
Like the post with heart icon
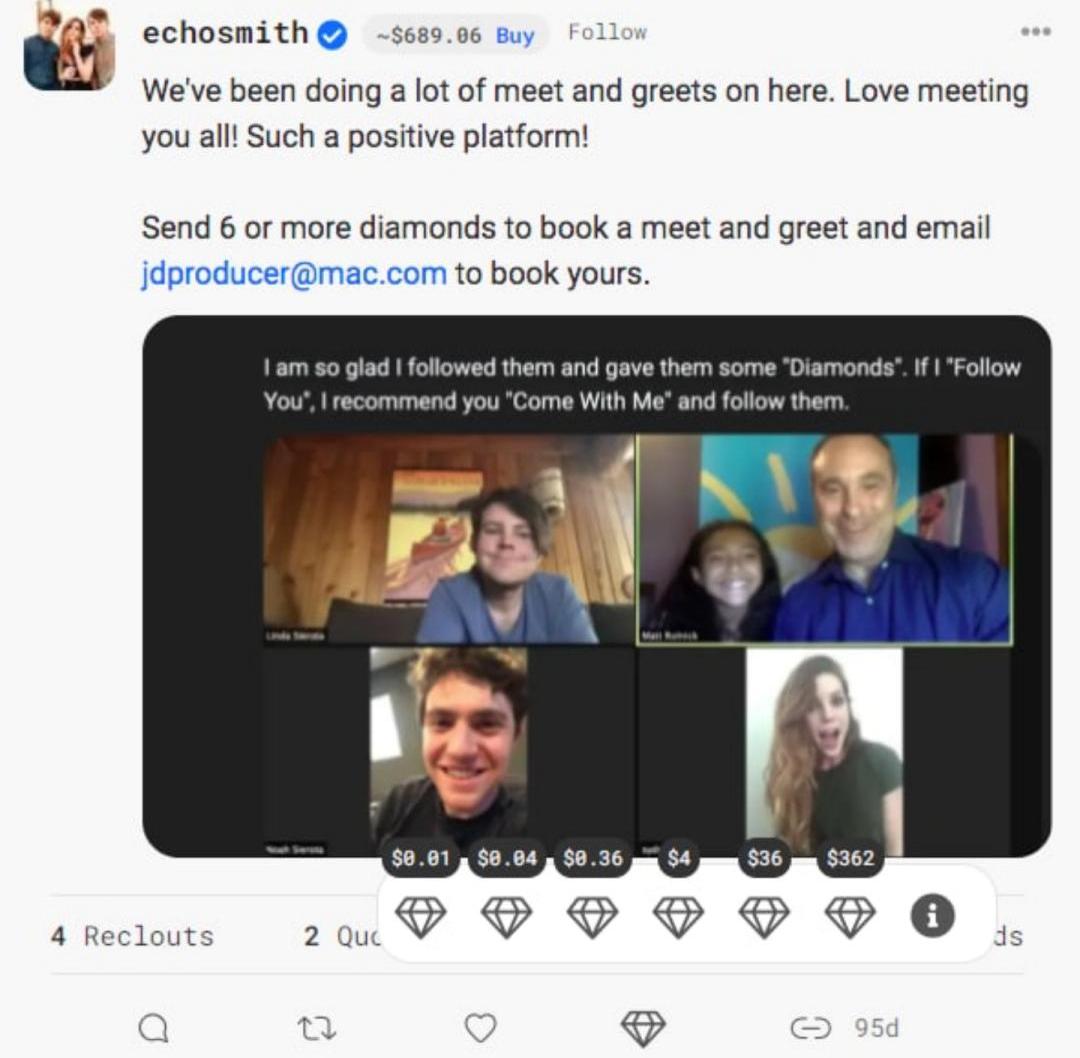pyautogui.click(x=481, y=1028)
